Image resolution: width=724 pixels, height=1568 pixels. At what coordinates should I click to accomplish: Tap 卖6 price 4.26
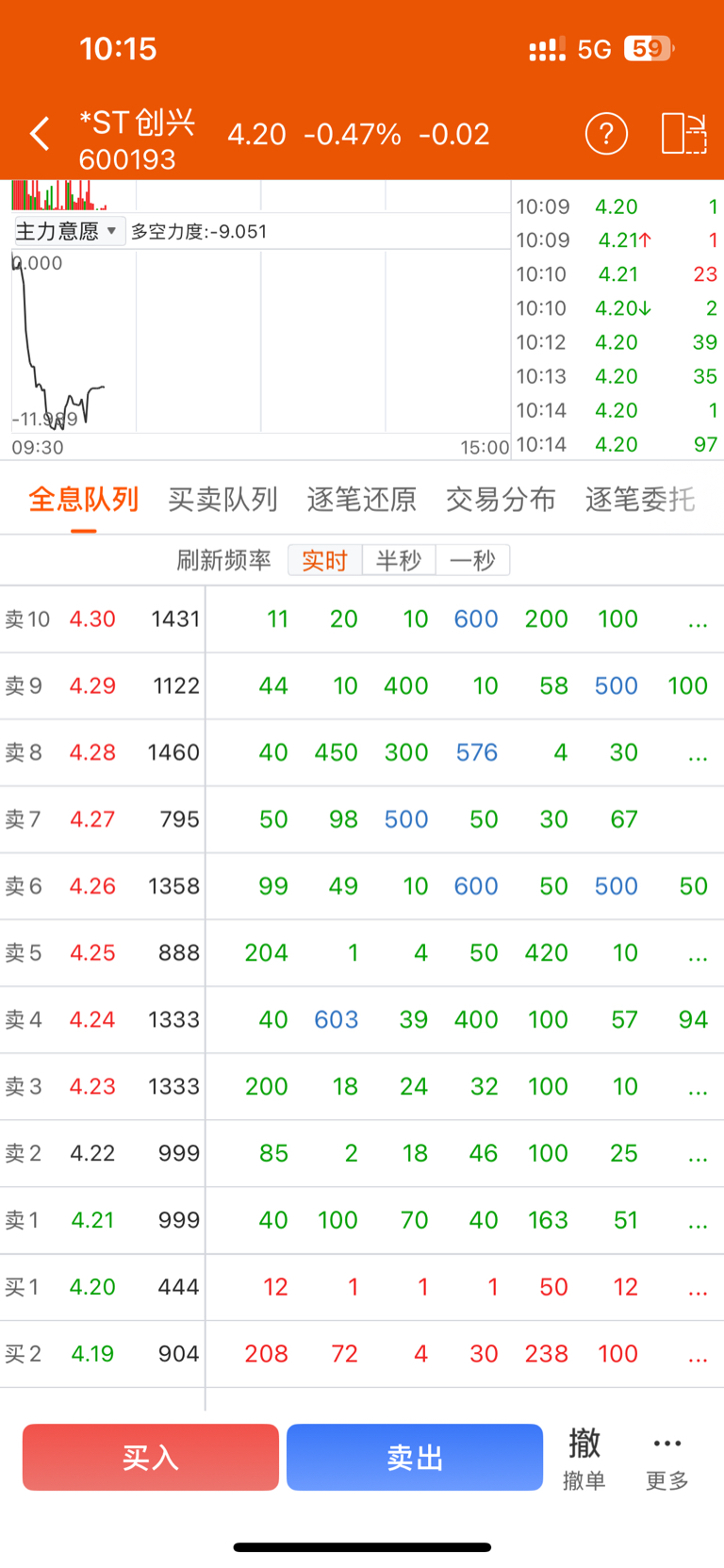coord(92,886)
